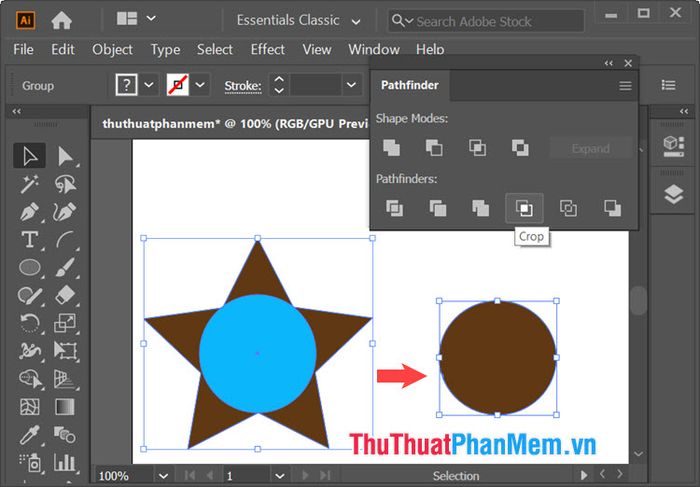The height and width of the screenshot is (487, 700).
Task: Apply the Trim pathfinder
Action: (438, 208)
